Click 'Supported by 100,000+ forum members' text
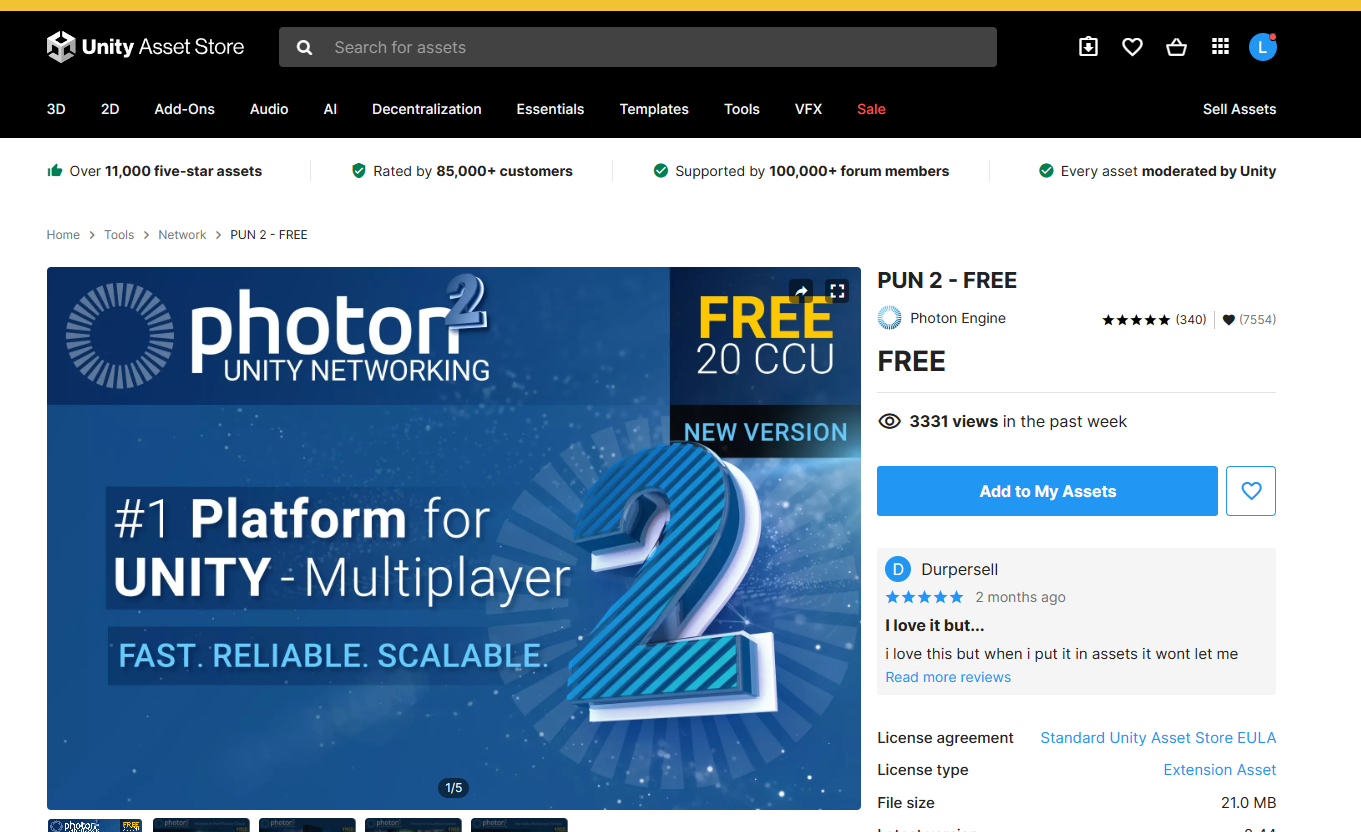 pos(812,171)
